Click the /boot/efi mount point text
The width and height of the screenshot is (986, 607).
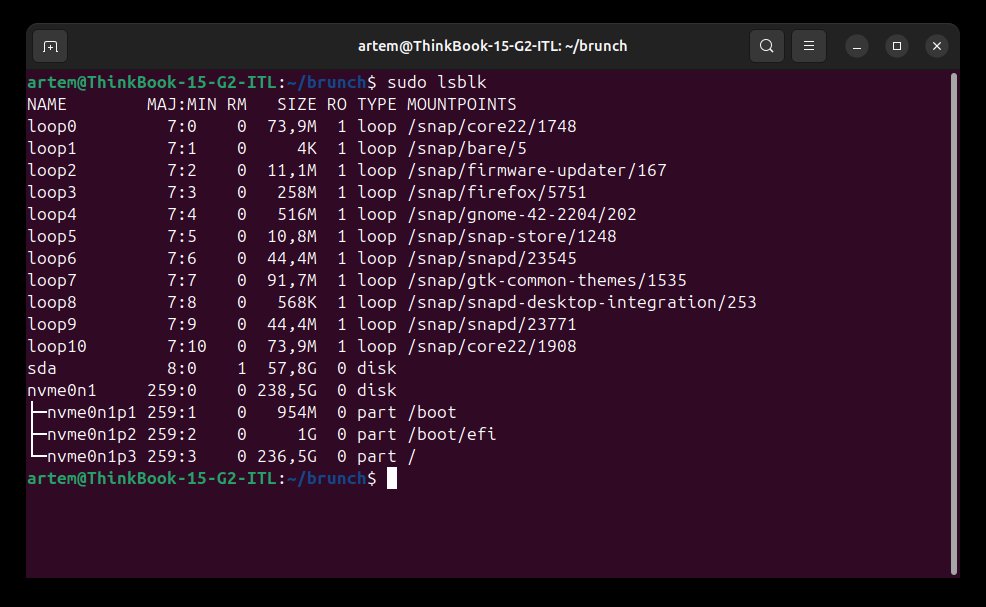[x=451, y=434]
